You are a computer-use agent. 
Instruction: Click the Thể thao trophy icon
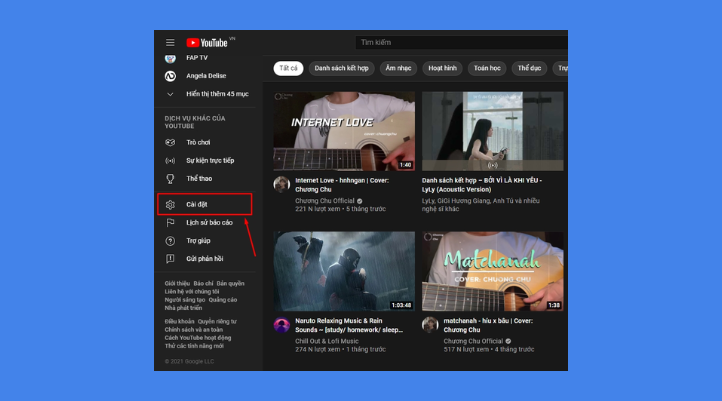[x=170, y=179]
